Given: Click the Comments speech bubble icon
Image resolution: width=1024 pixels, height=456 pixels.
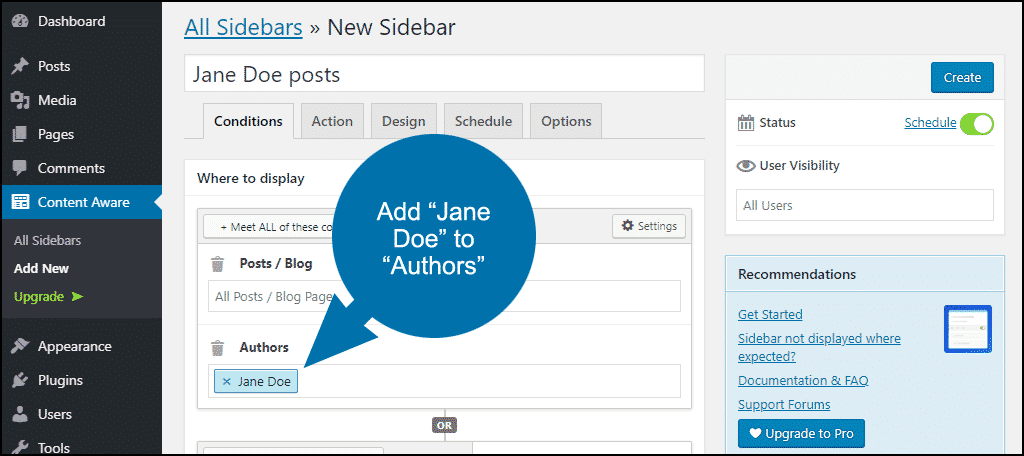Looking at the screenshot, I should [20, 168].
